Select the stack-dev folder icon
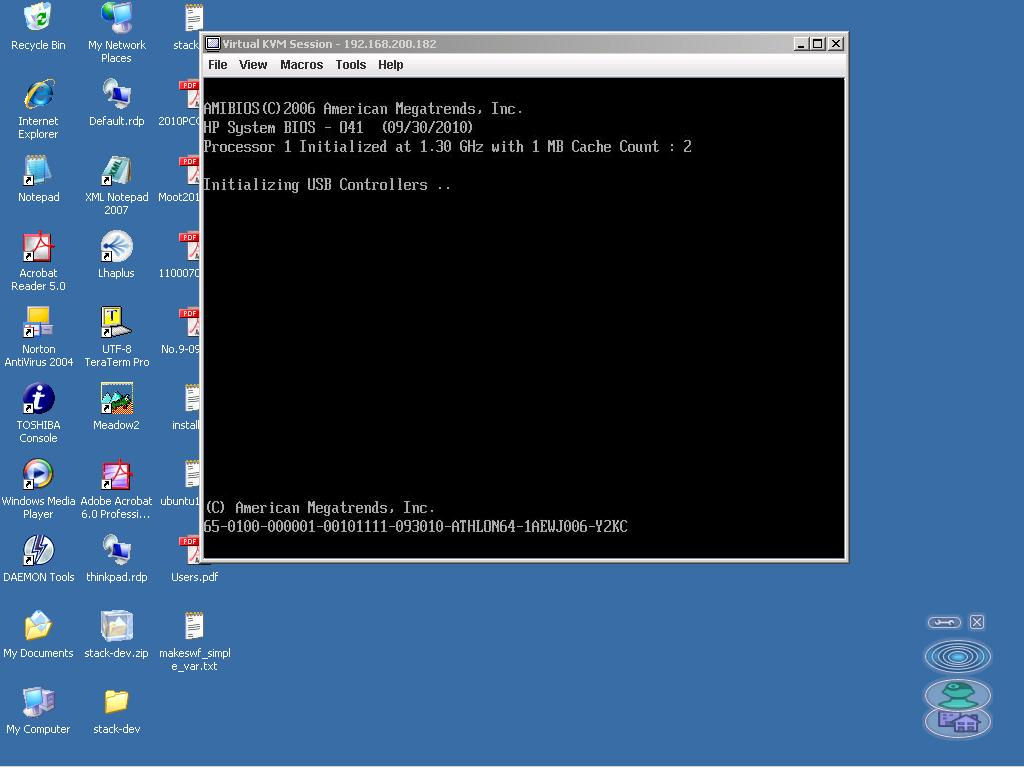Image resolution: width=1024 pixels, height=768 pixels. pos(117,703)
